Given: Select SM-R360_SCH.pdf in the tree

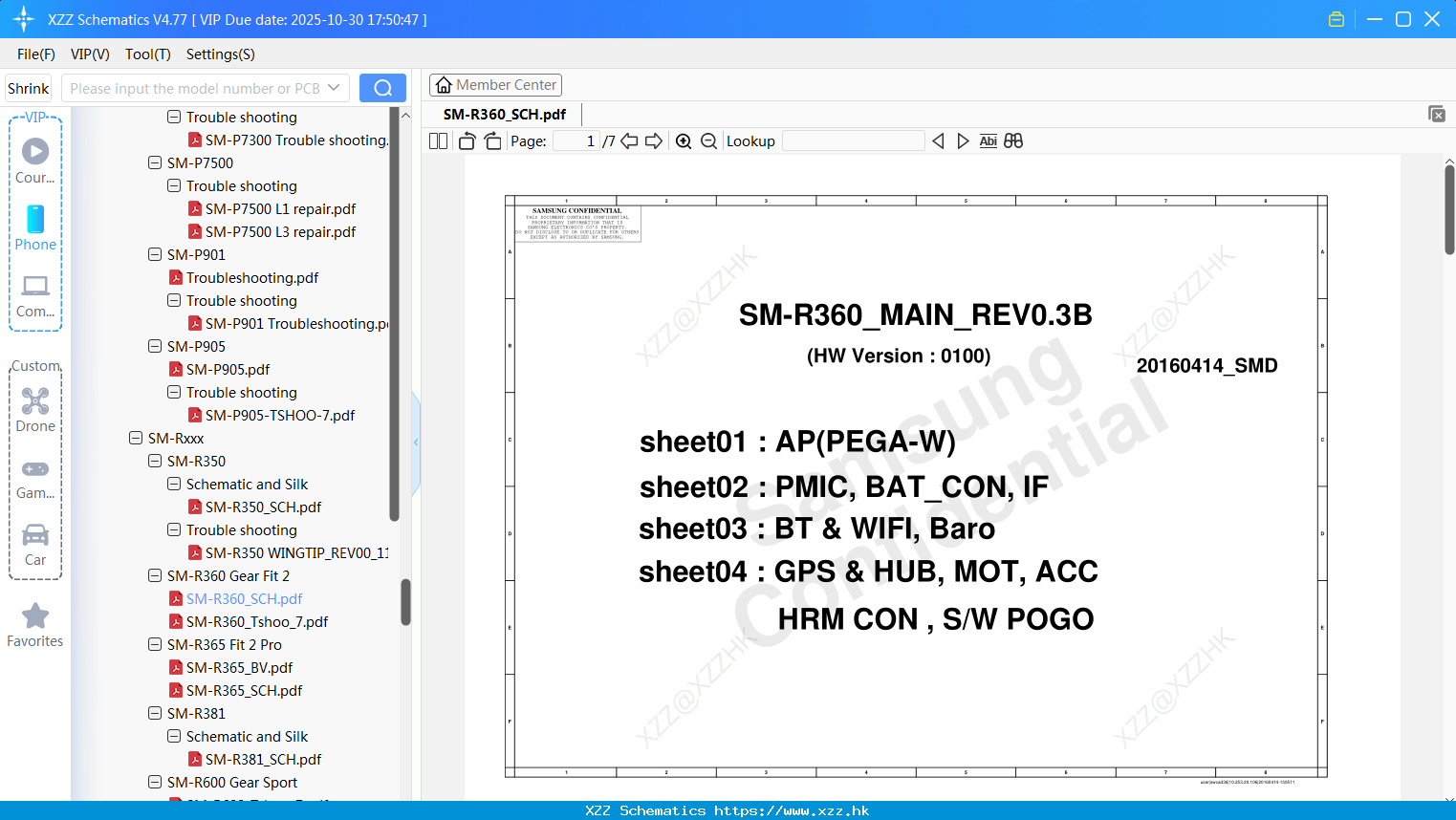Looking at the screenshot, I should [244, 598].
